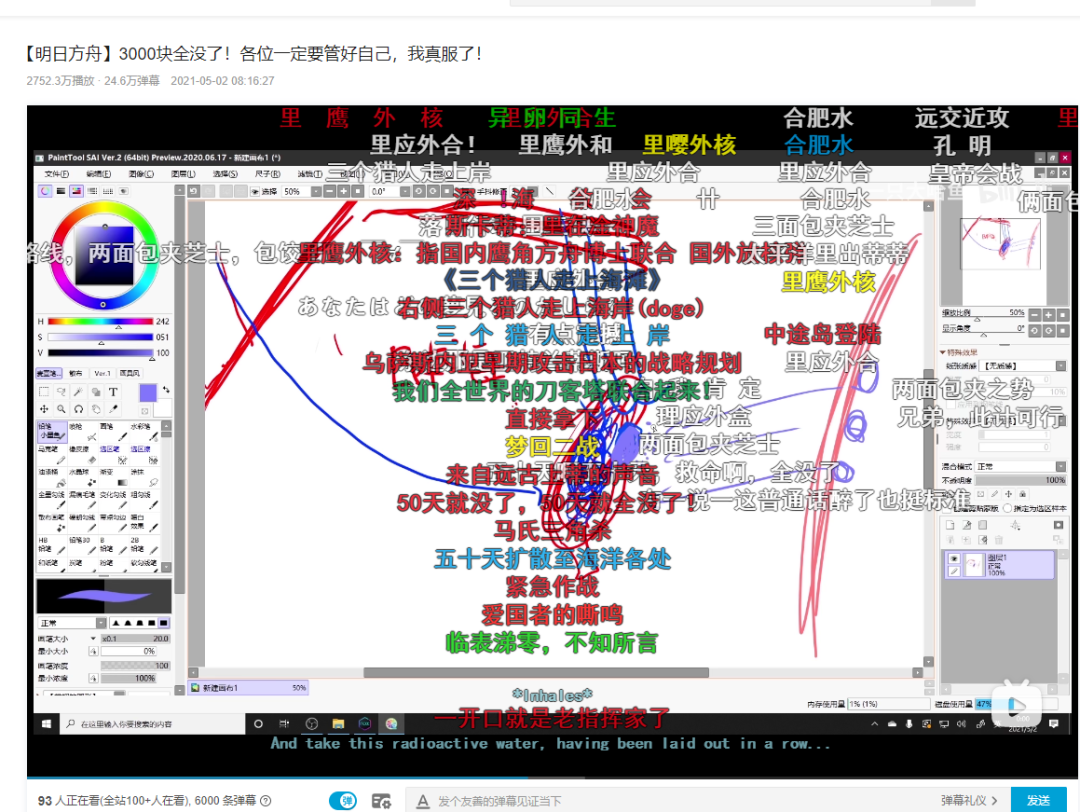Open the 文件(F) menu
This screenshot has height=812, width=1080.
(x=56, y=174)
